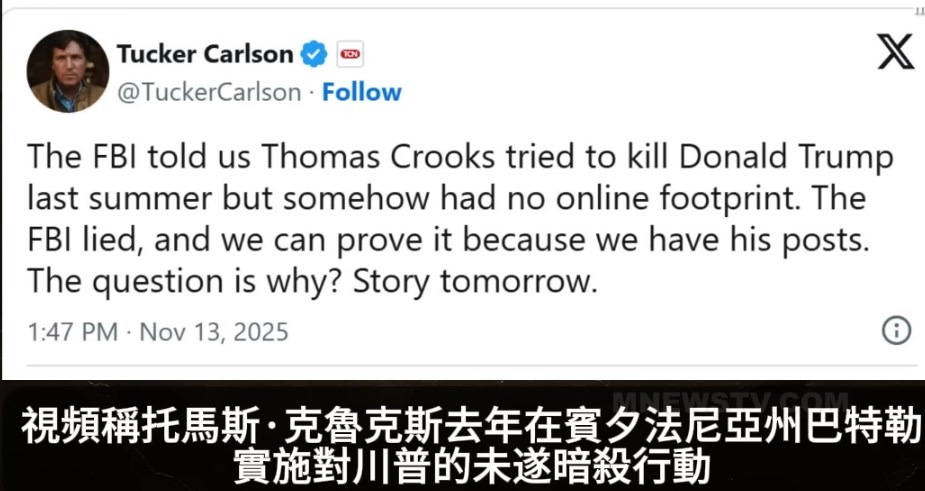Click the faint MNEWSTV.COM watermark
Image resolution: width=925 pixels, height=491 pixels.
[x=730, y=400]
